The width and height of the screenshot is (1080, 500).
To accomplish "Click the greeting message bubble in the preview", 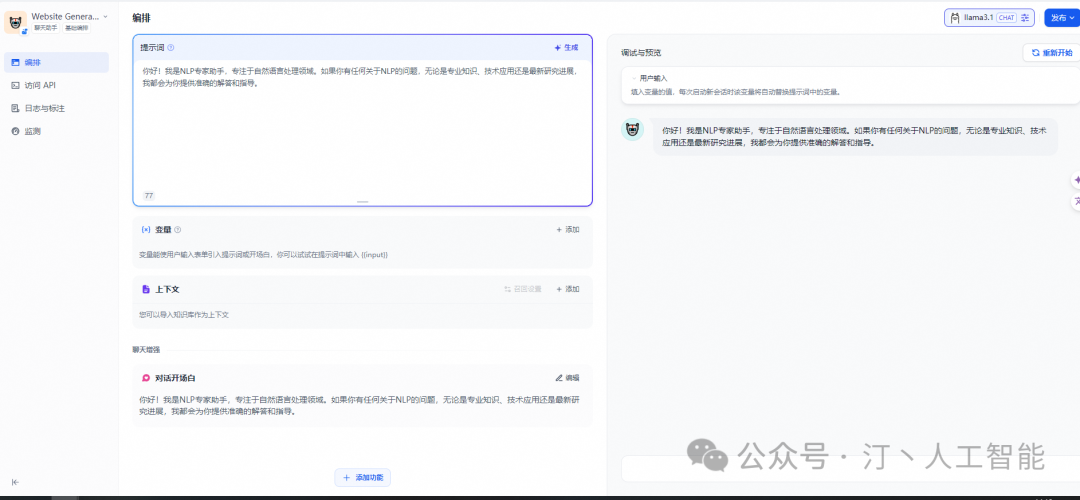I will click(855, 136).
